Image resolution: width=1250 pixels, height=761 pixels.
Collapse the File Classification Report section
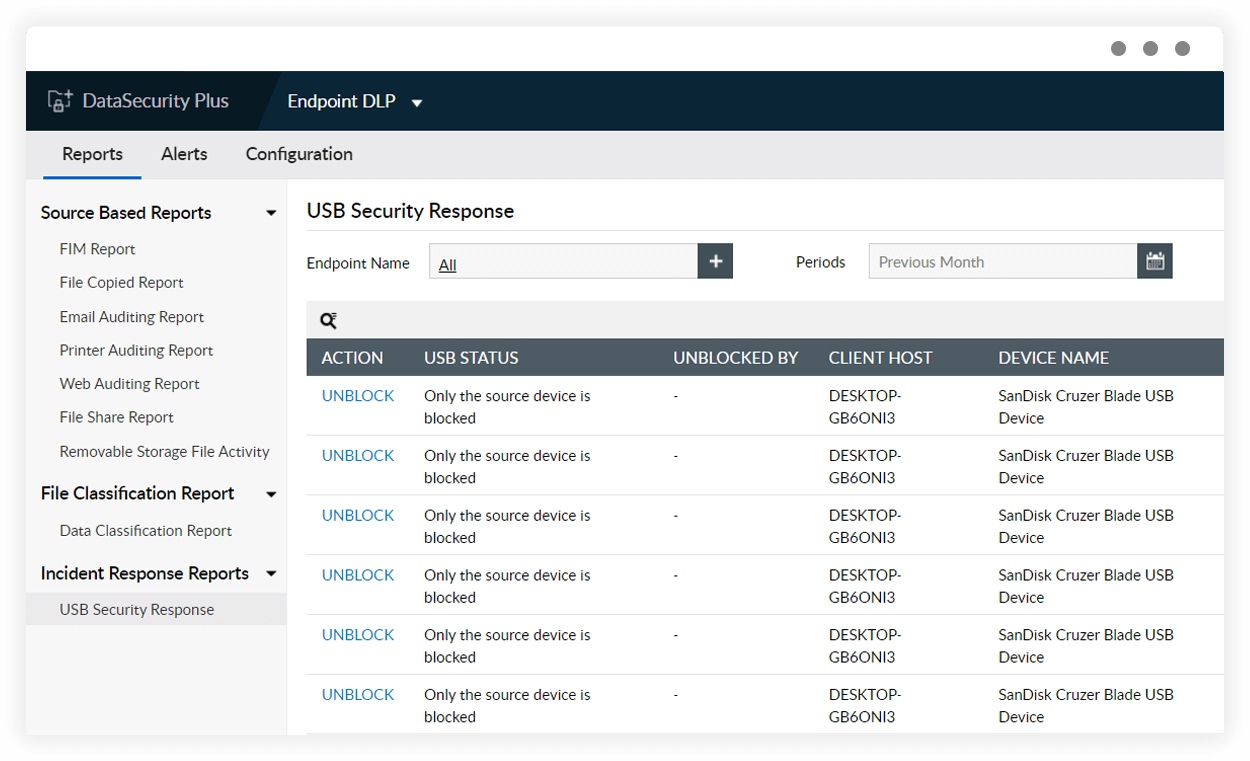click(x=271, y=493)
